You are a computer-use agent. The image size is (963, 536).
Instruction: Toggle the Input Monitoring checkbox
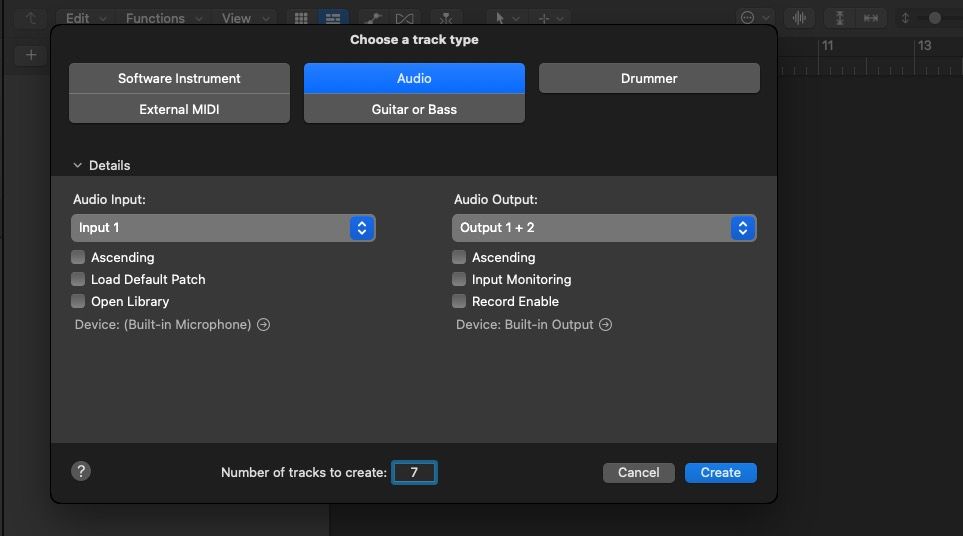coord(459,280)
